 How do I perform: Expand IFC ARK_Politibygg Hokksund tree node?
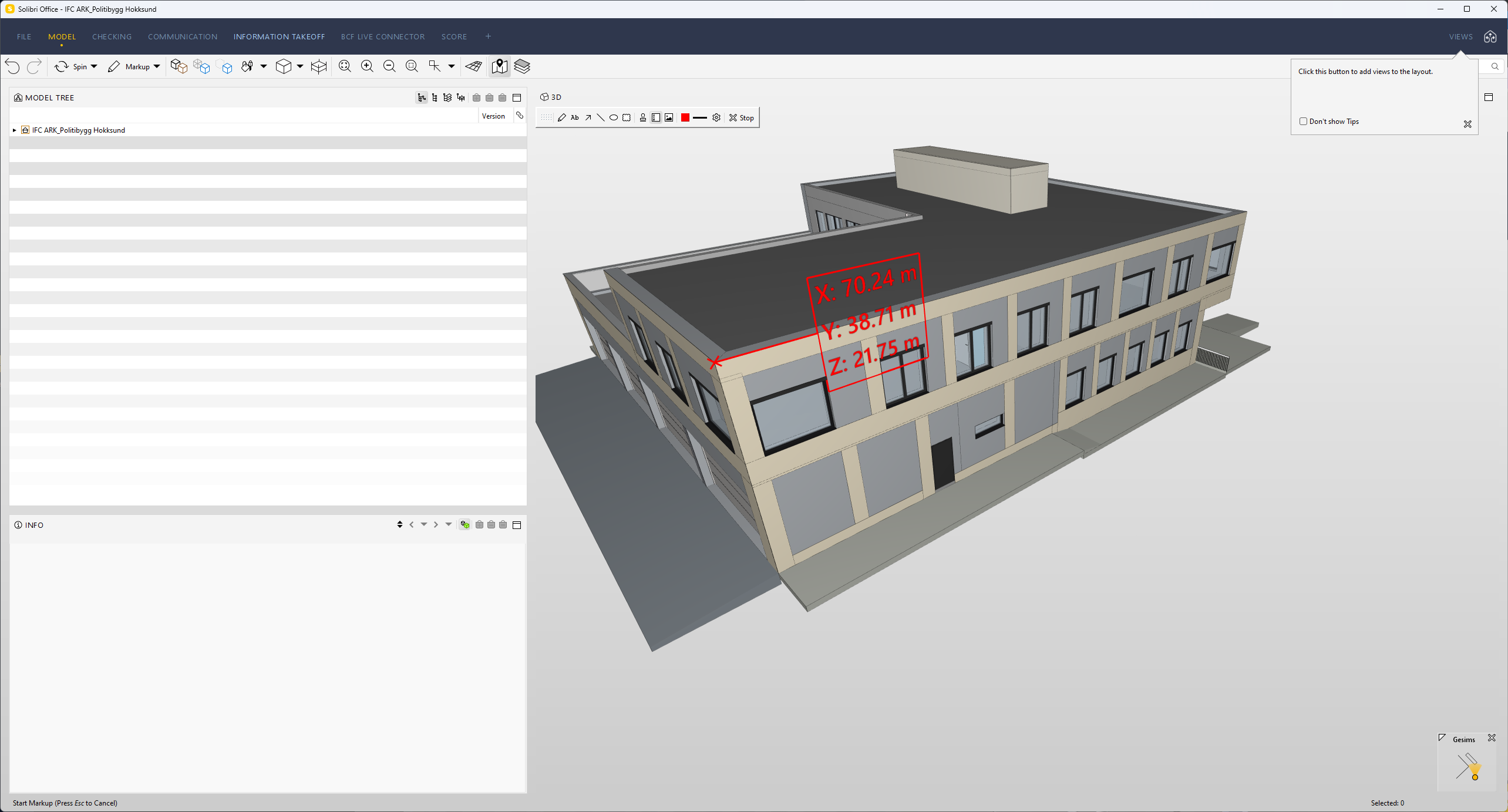[15, 130]
